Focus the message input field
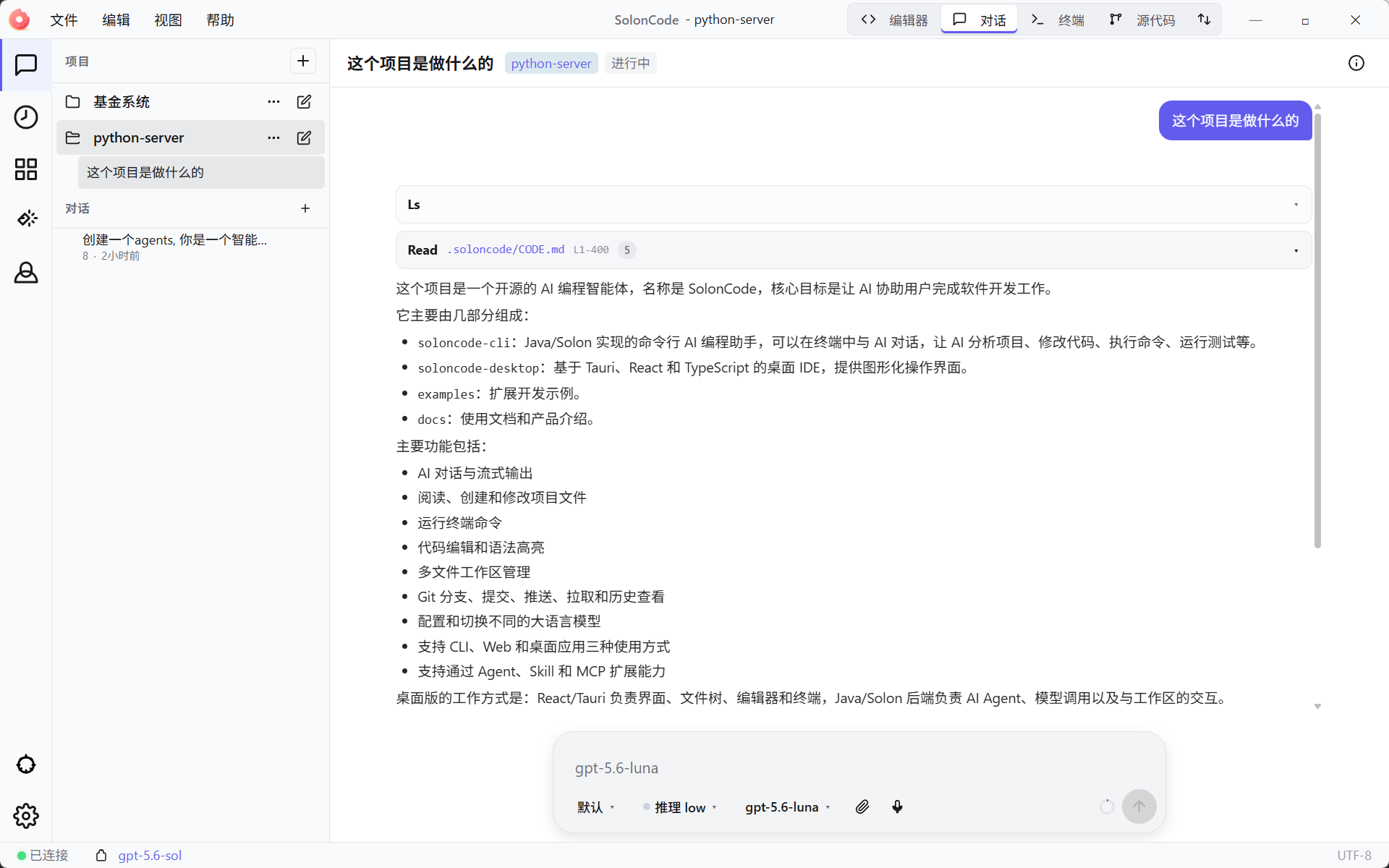Viewport: 1389px width, 868px height. (x=859, y=768)
